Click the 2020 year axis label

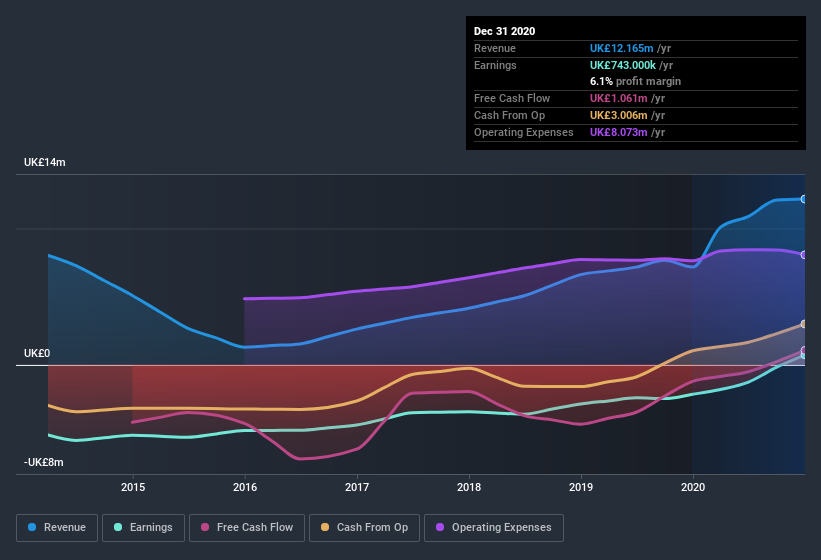pos(693,487)
